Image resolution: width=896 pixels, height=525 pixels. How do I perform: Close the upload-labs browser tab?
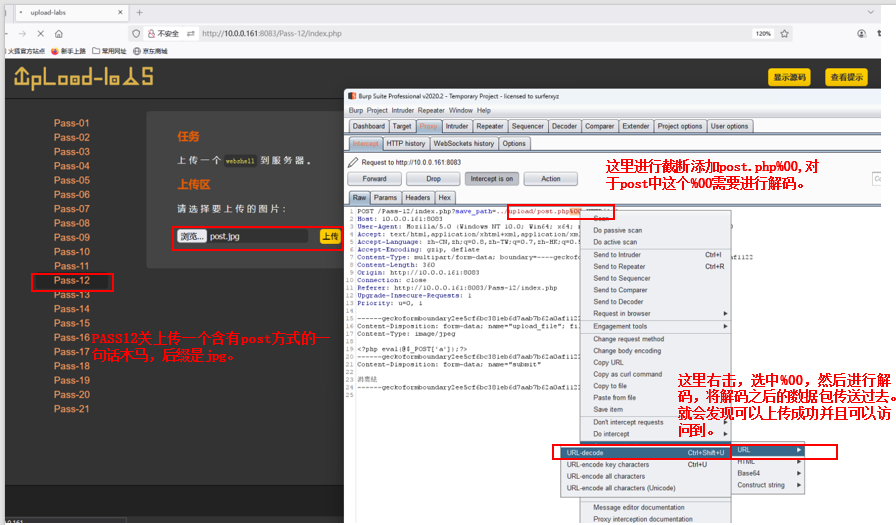pos(120,12)
